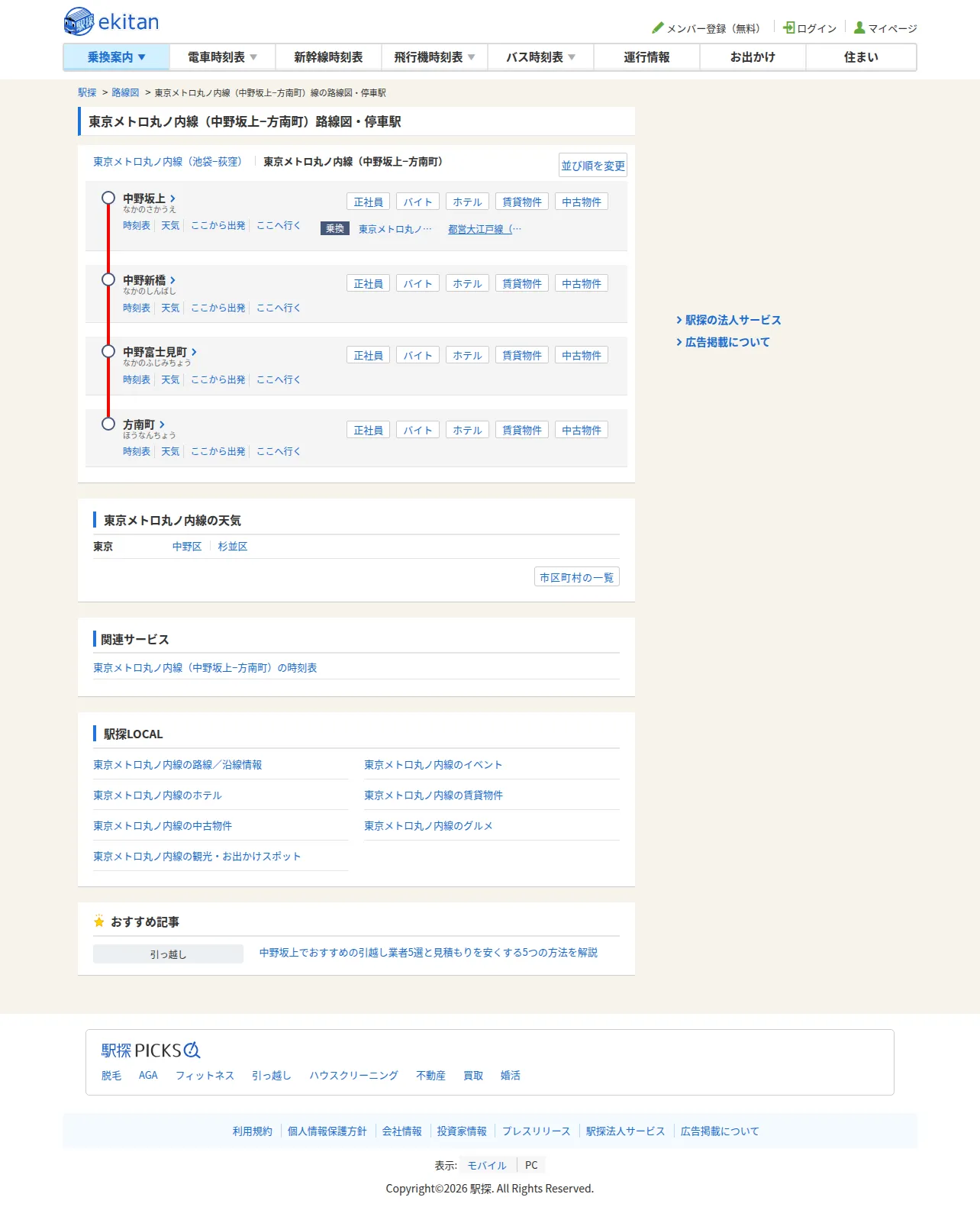
Task: Click the メンバー登録（無料） link
Action: coord(714,29)
